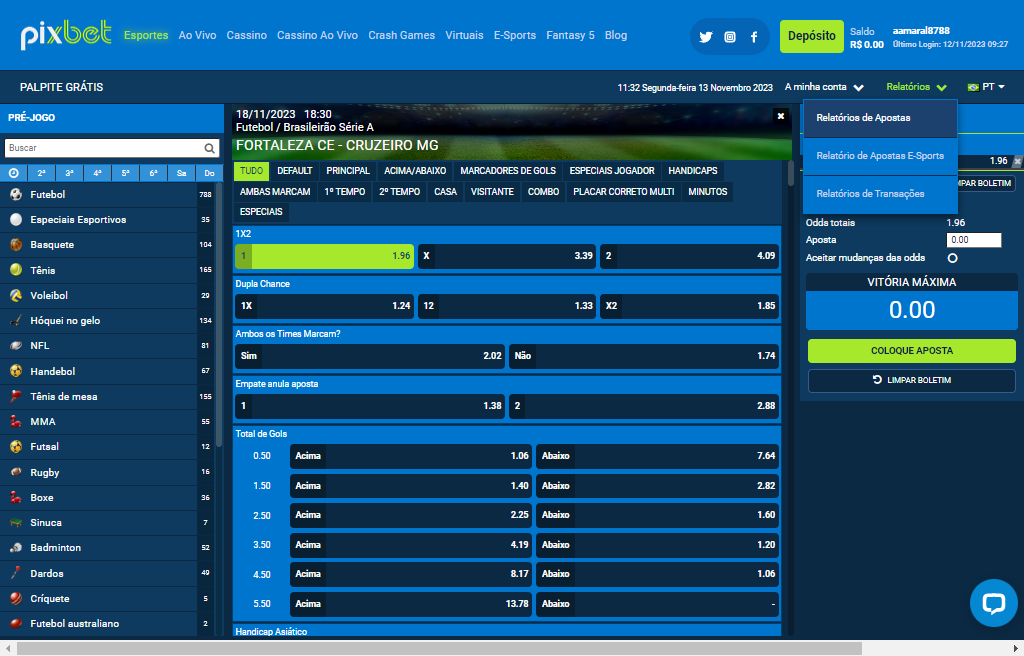Select the Rugby ball icon
This screenshot has width=1024, height=656.
click(x=16, y=472)
